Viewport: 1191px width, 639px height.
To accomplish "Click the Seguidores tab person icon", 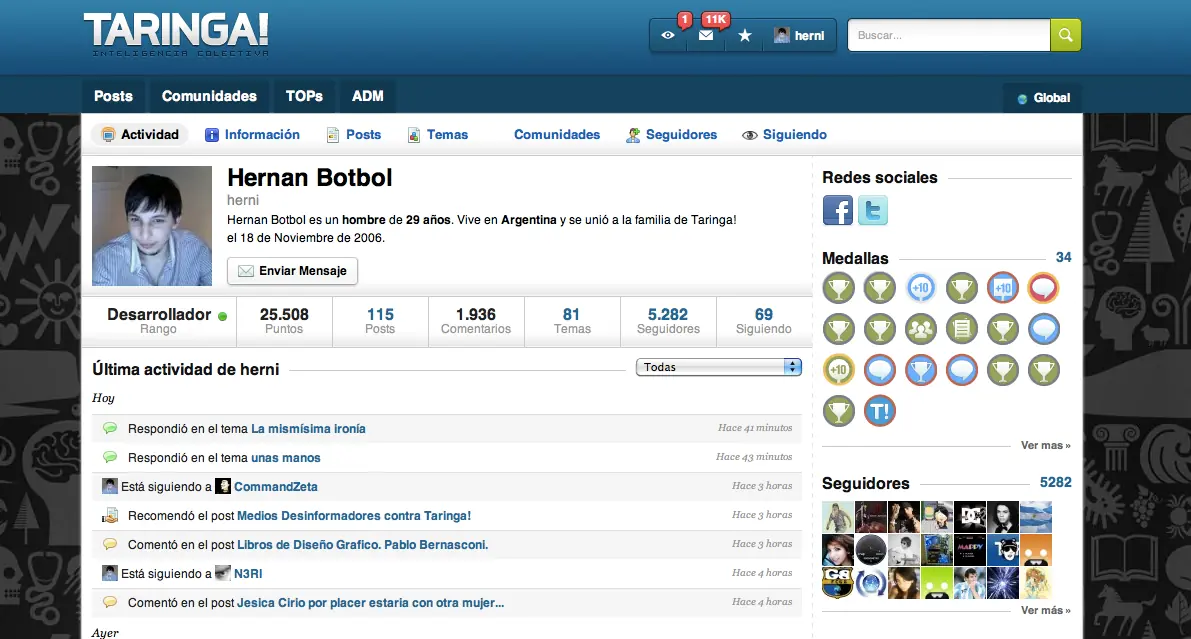I will pos(633,134).
